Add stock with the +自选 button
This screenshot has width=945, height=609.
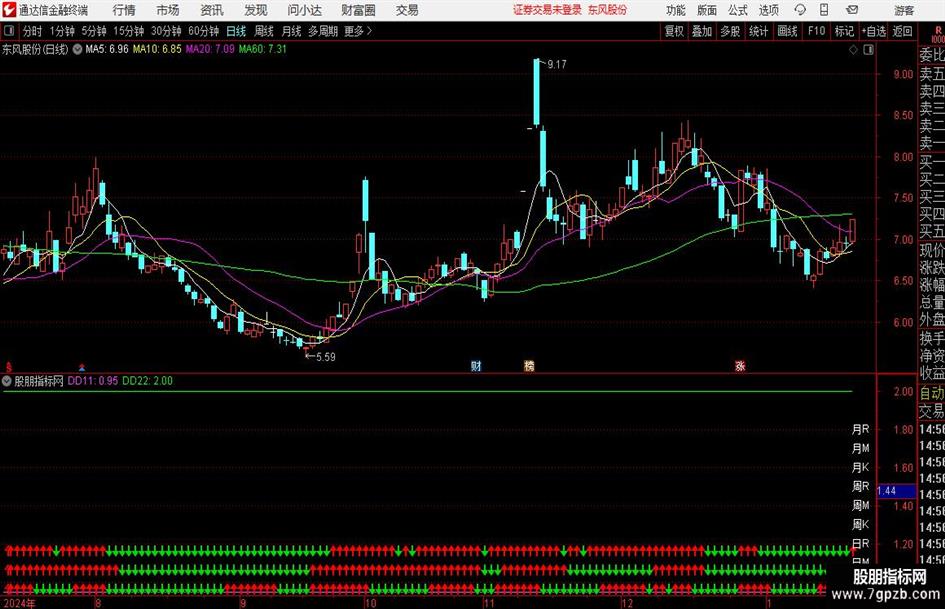click(874, 31)
